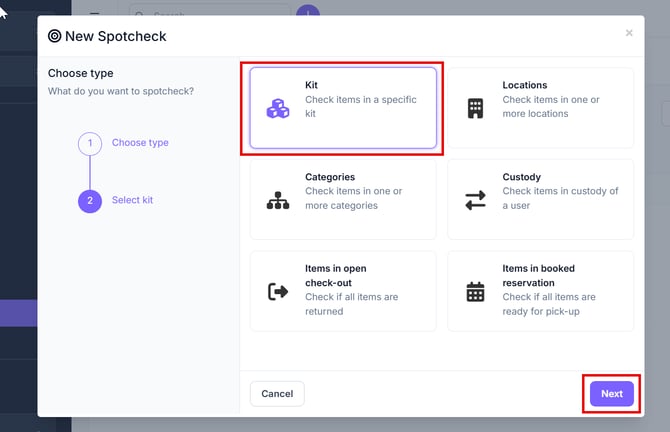The image size is (670, 432).
Task: Open the Choose type step label
Action: 140,143
